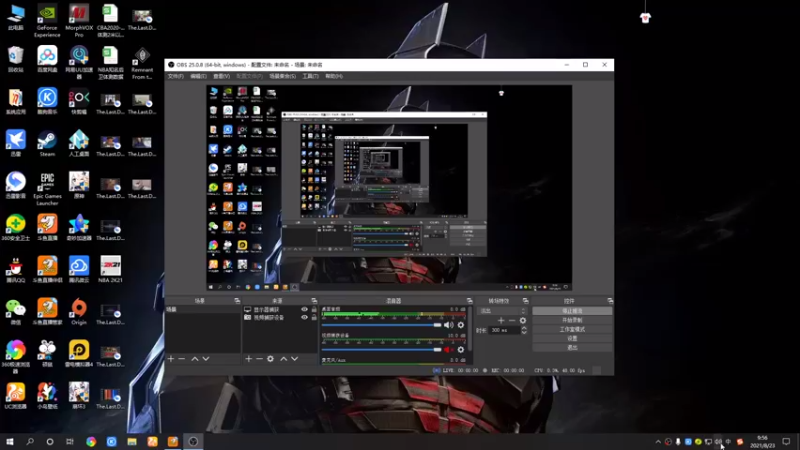Viewport: 800px width, 450px height.
Task: Toggle visibility of Display Capture source
Action: 305,310
